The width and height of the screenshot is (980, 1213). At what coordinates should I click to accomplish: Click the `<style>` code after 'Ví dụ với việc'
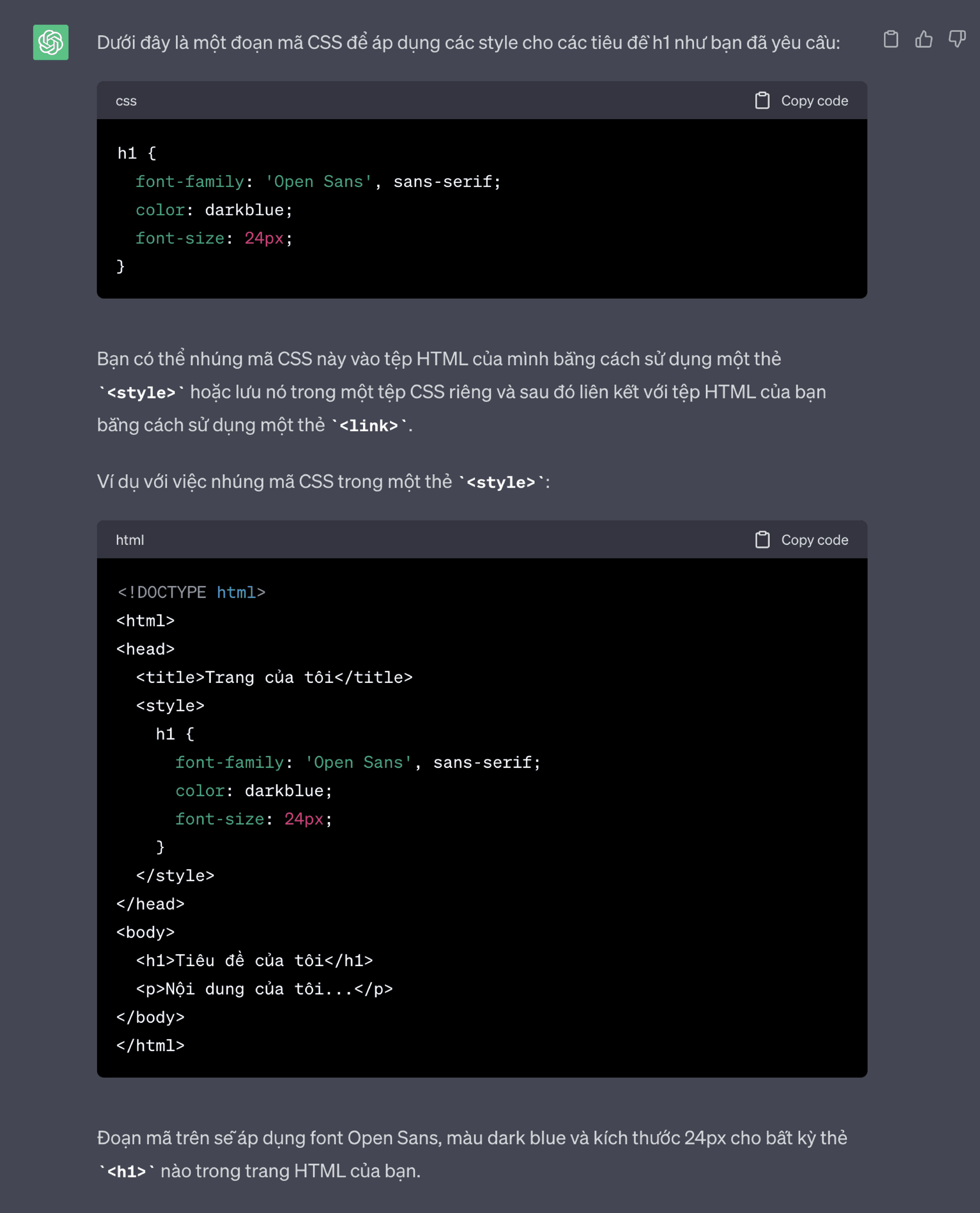click(x=501, y=482)
